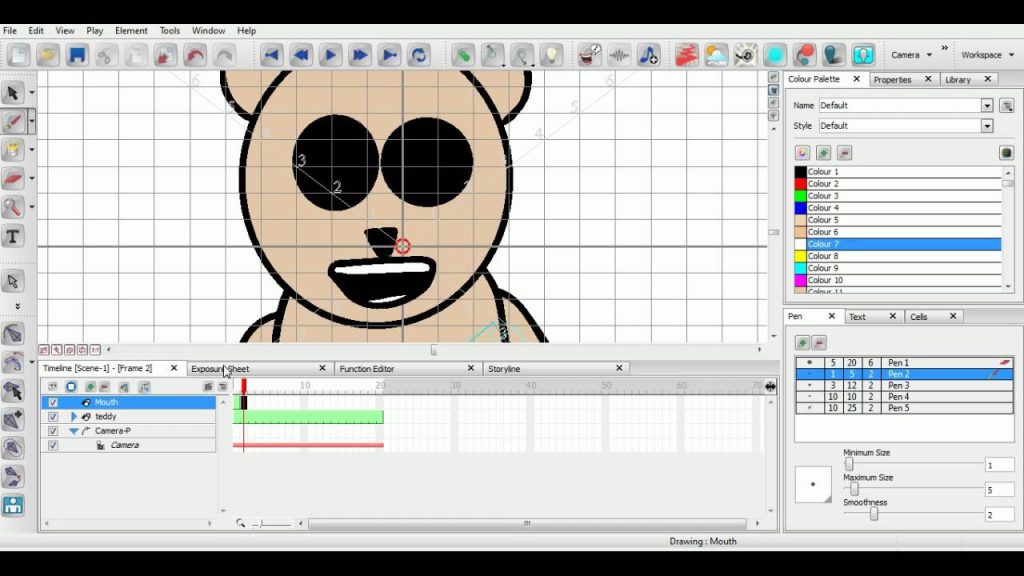Expand the teddy layer arrow

pos(74,417)
